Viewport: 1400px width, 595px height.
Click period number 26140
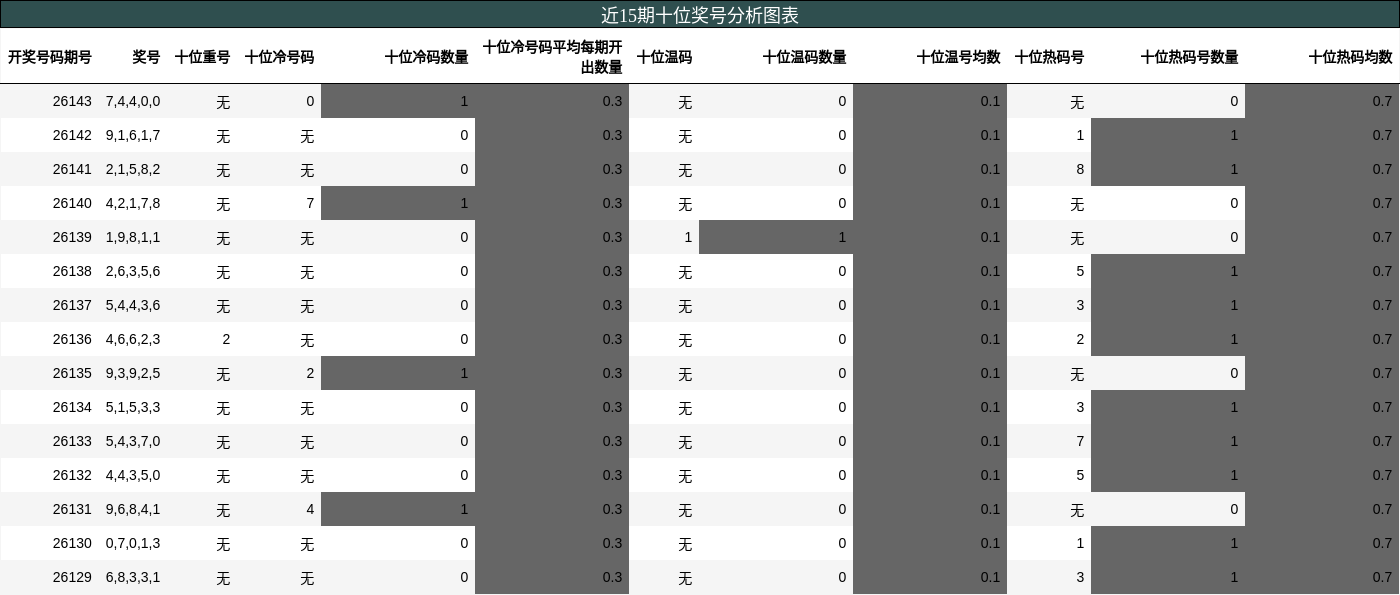click(72, 203)
